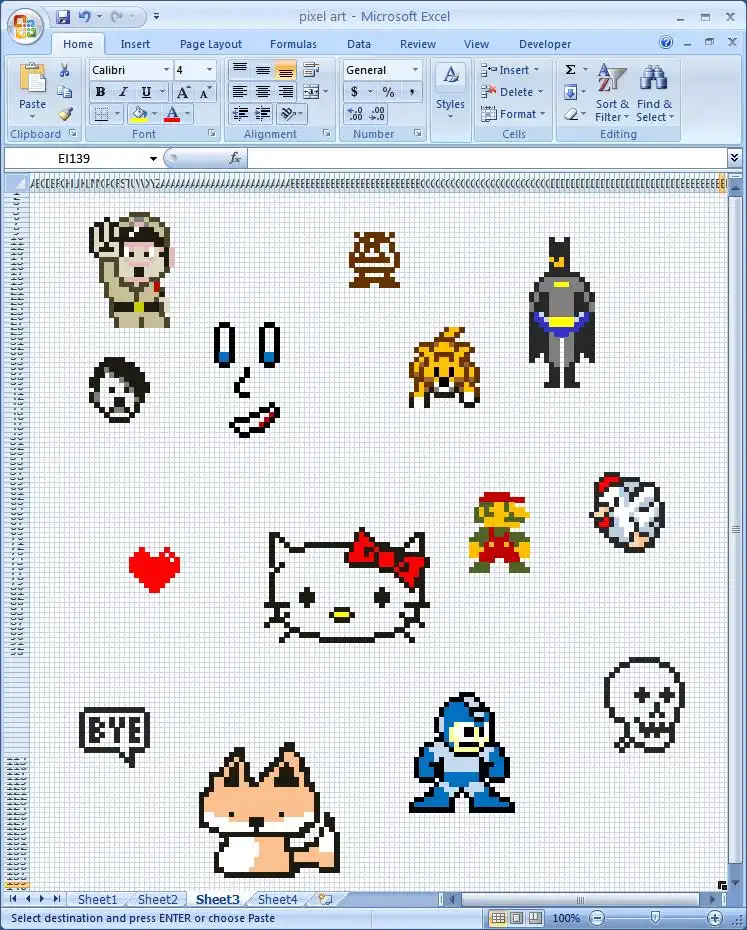Switch to Page Layout view in status bar
The width and height of the screenshot is (747, 930).
click(x=516, y=918)
